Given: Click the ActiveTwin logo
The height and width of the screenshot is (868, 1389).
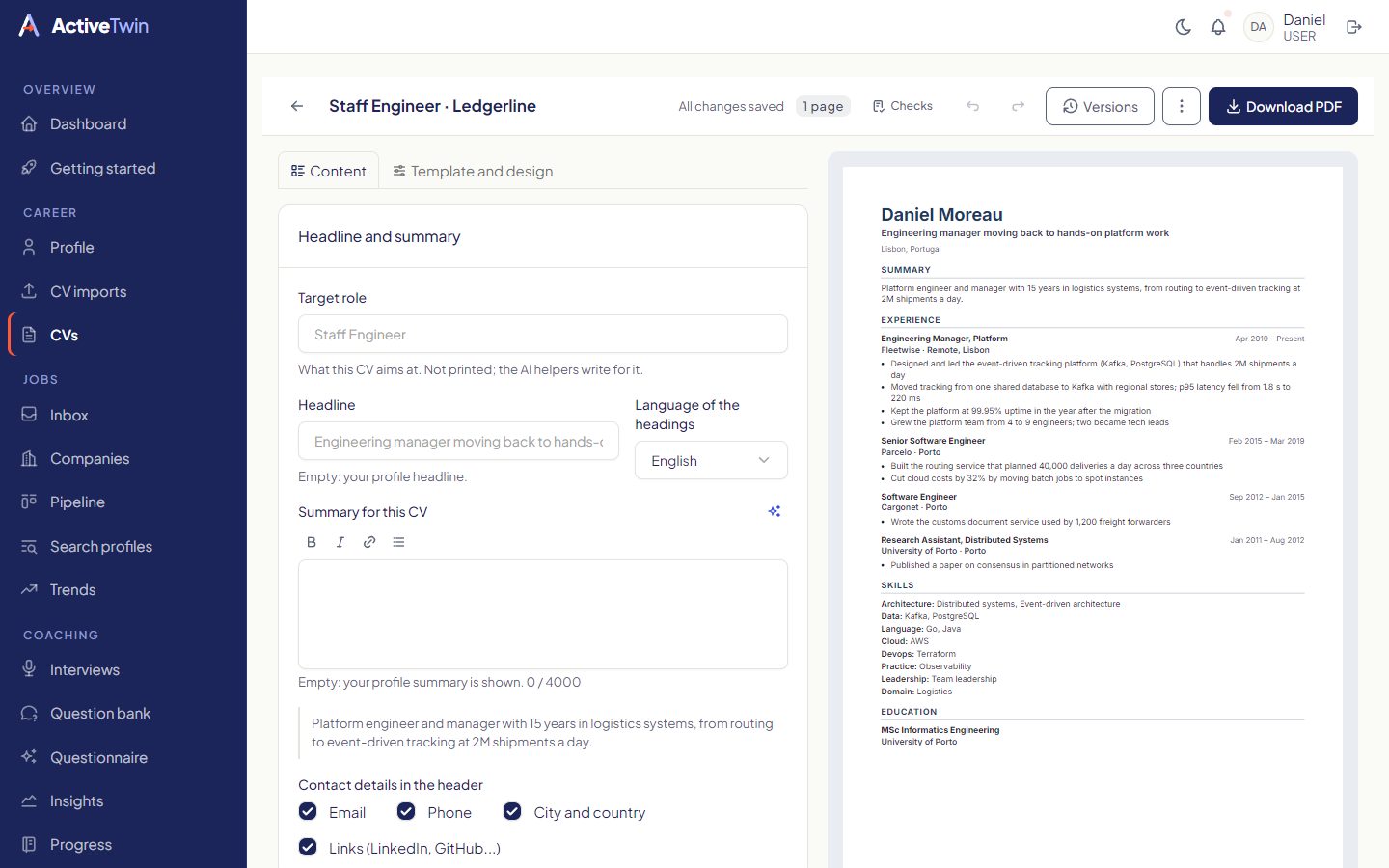Looking at the screenshot, I should [83, 26].
